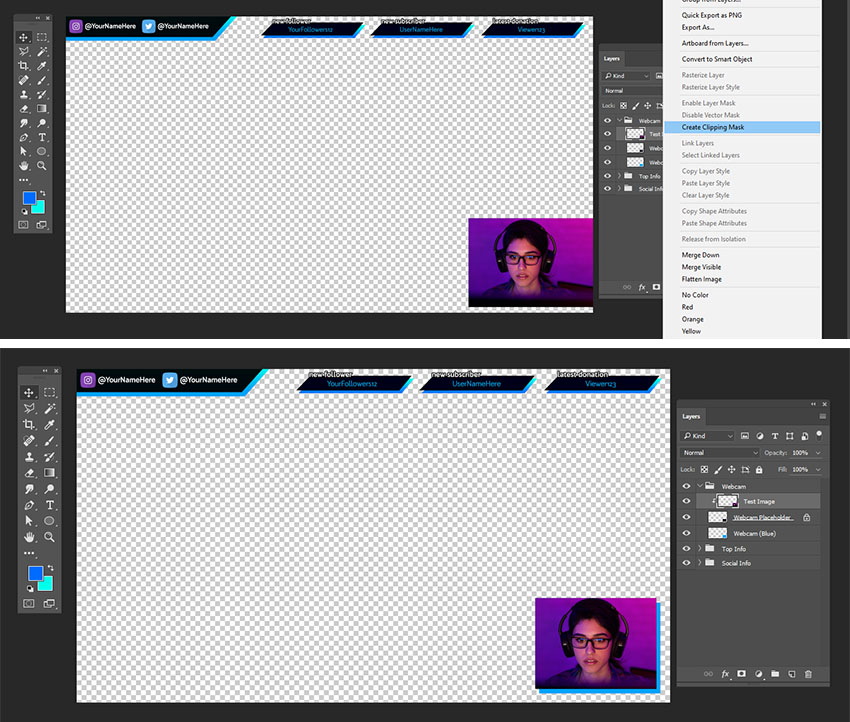Click the trash icon to delete layer in full Layers panel

pos(808,674)
